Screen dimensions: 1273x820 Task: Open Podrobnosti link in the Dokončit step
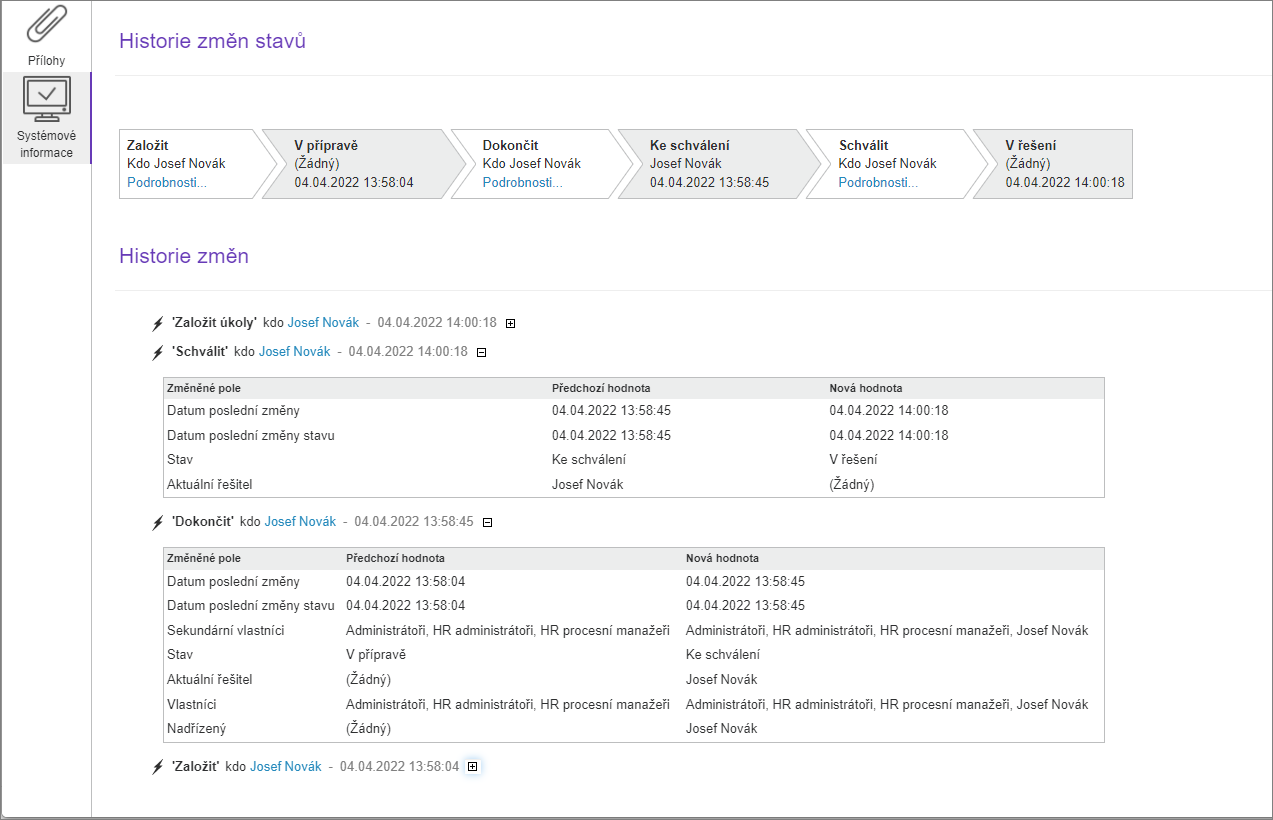click(523, 182)
